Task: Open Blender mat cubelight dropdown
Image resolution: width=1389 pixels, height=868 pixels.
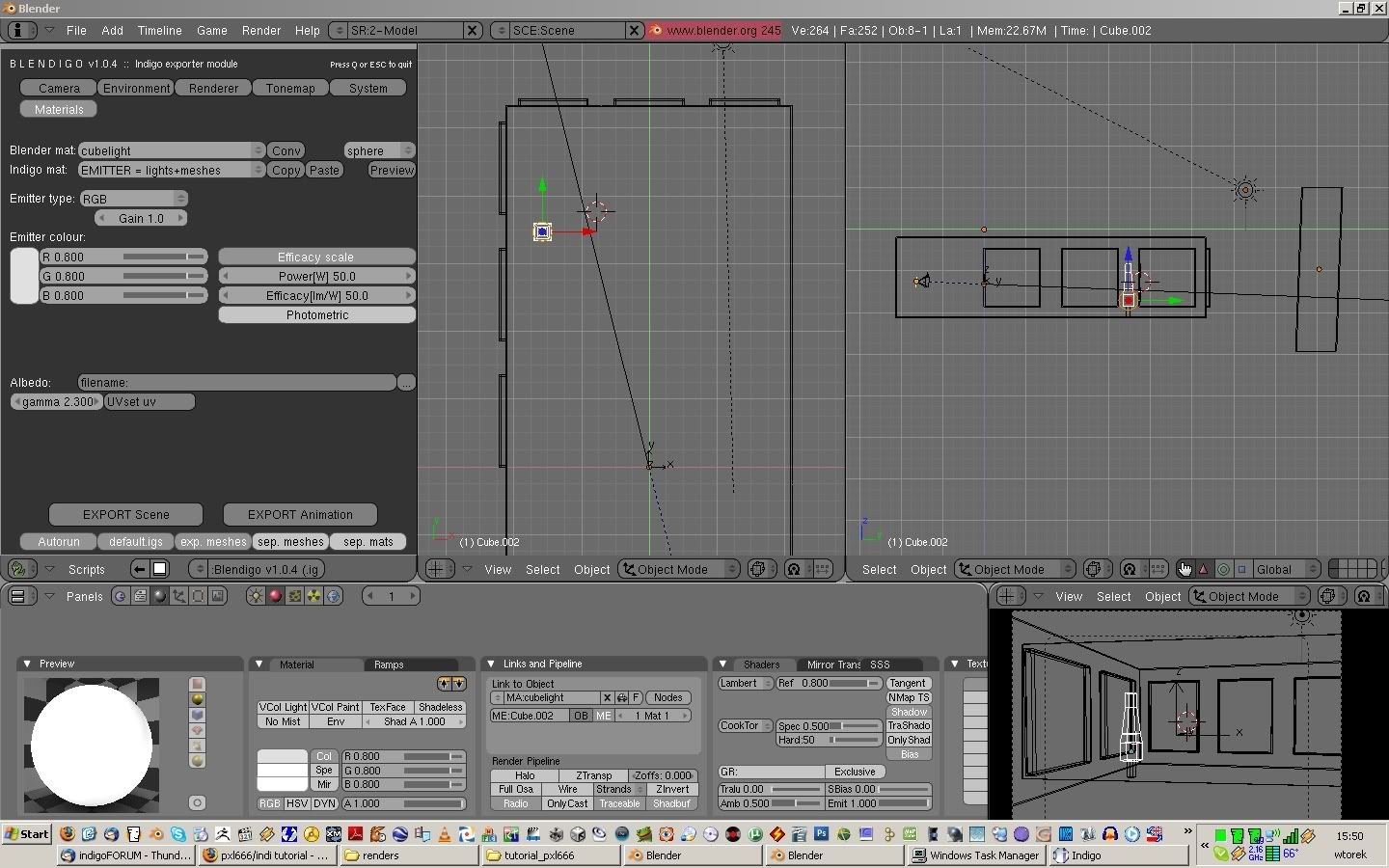Action: [x=172, y=150]
